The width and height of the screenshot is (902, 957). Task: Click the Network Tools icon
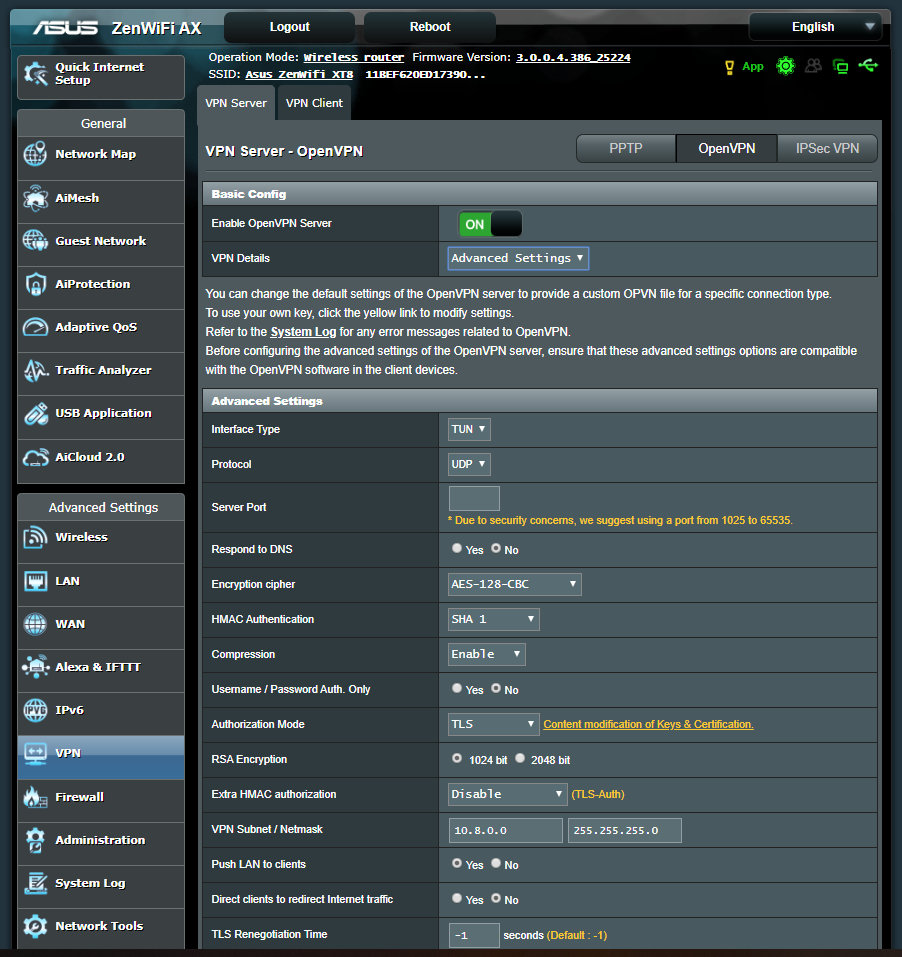pyautogui.click(x=35, y=926)
